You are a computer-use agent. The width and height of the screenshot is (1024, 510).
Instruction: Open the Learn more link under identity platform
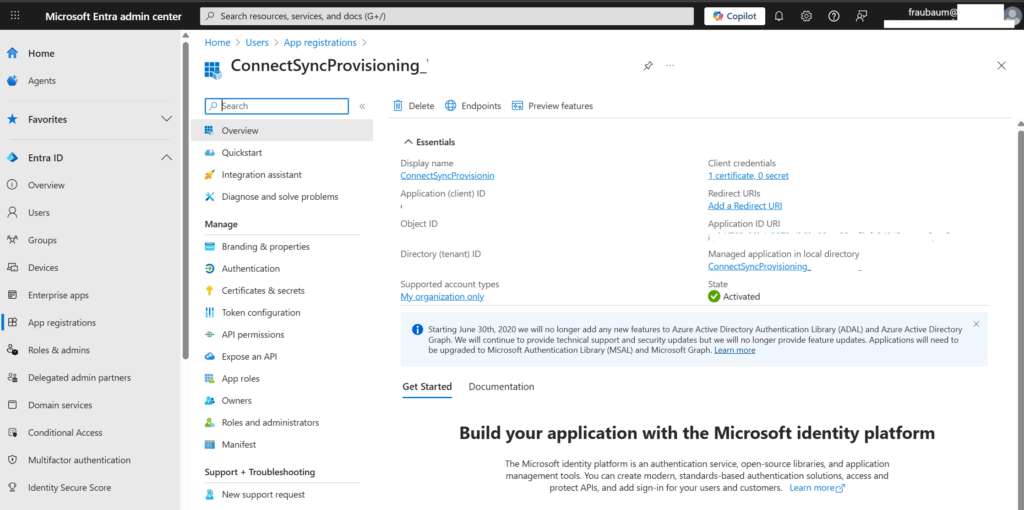[817, 488]
